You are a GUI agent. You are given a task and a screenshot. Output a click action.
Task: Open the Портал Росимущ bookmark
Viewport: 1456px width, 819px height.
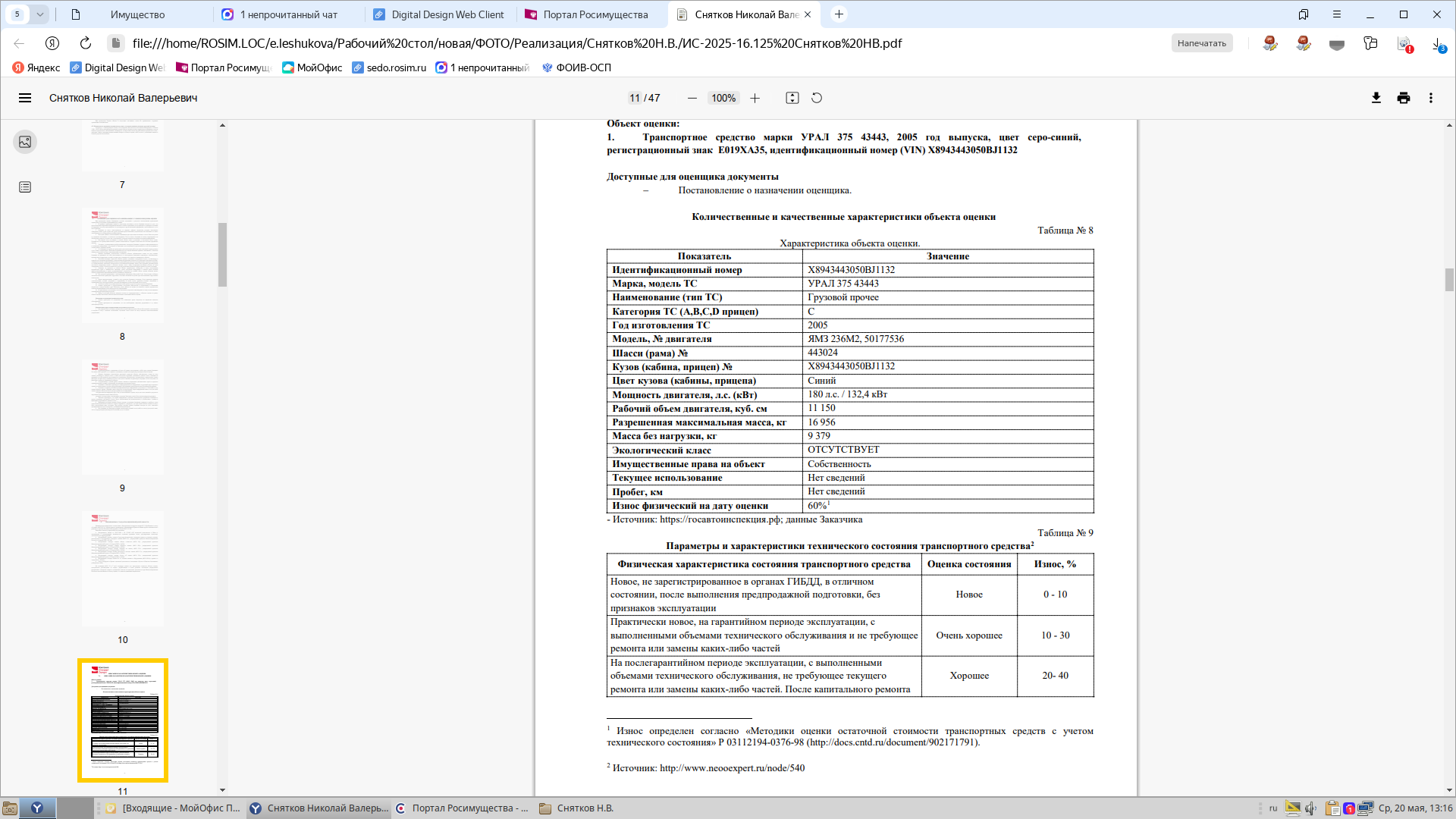[223, 67]
